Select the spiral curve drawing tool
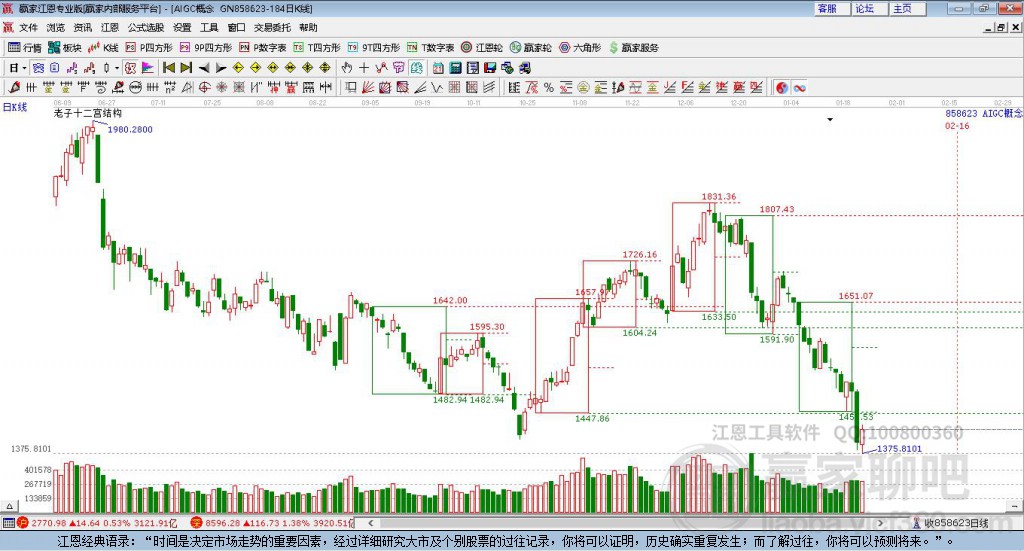This screenshot has height=551, width=1024. [x=101, y=87]
